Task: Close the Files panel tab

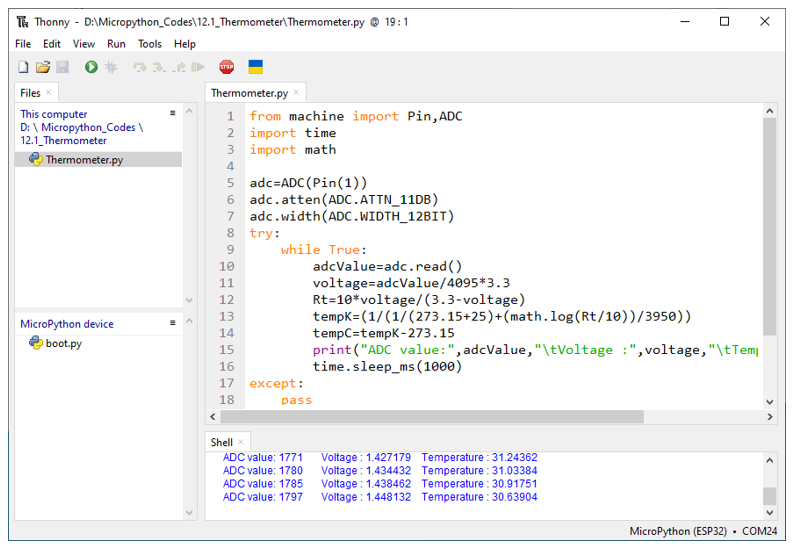Action: point(49,92)
